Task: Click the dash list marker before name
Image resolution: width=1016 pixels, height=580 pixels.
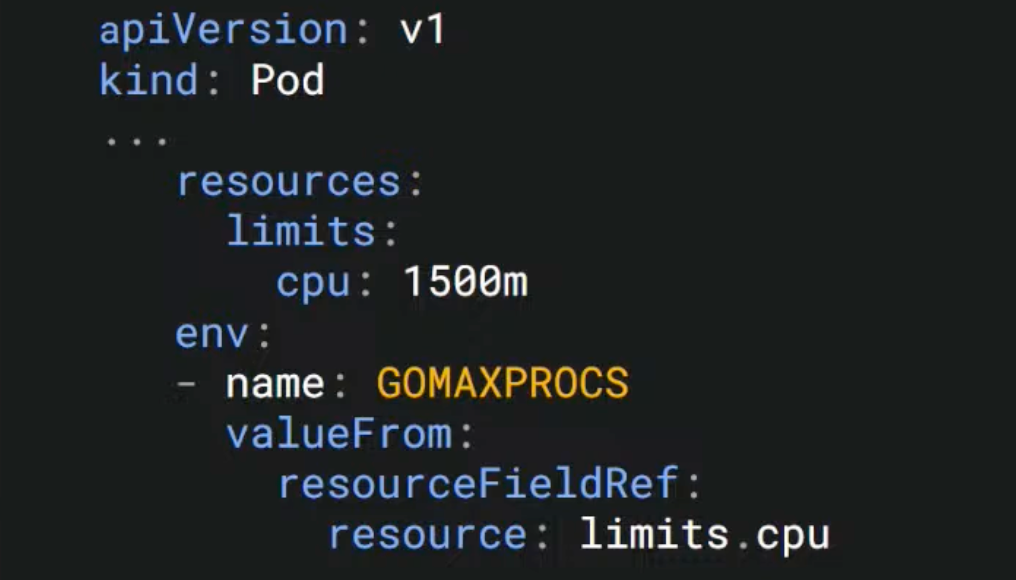Action: 186,383
